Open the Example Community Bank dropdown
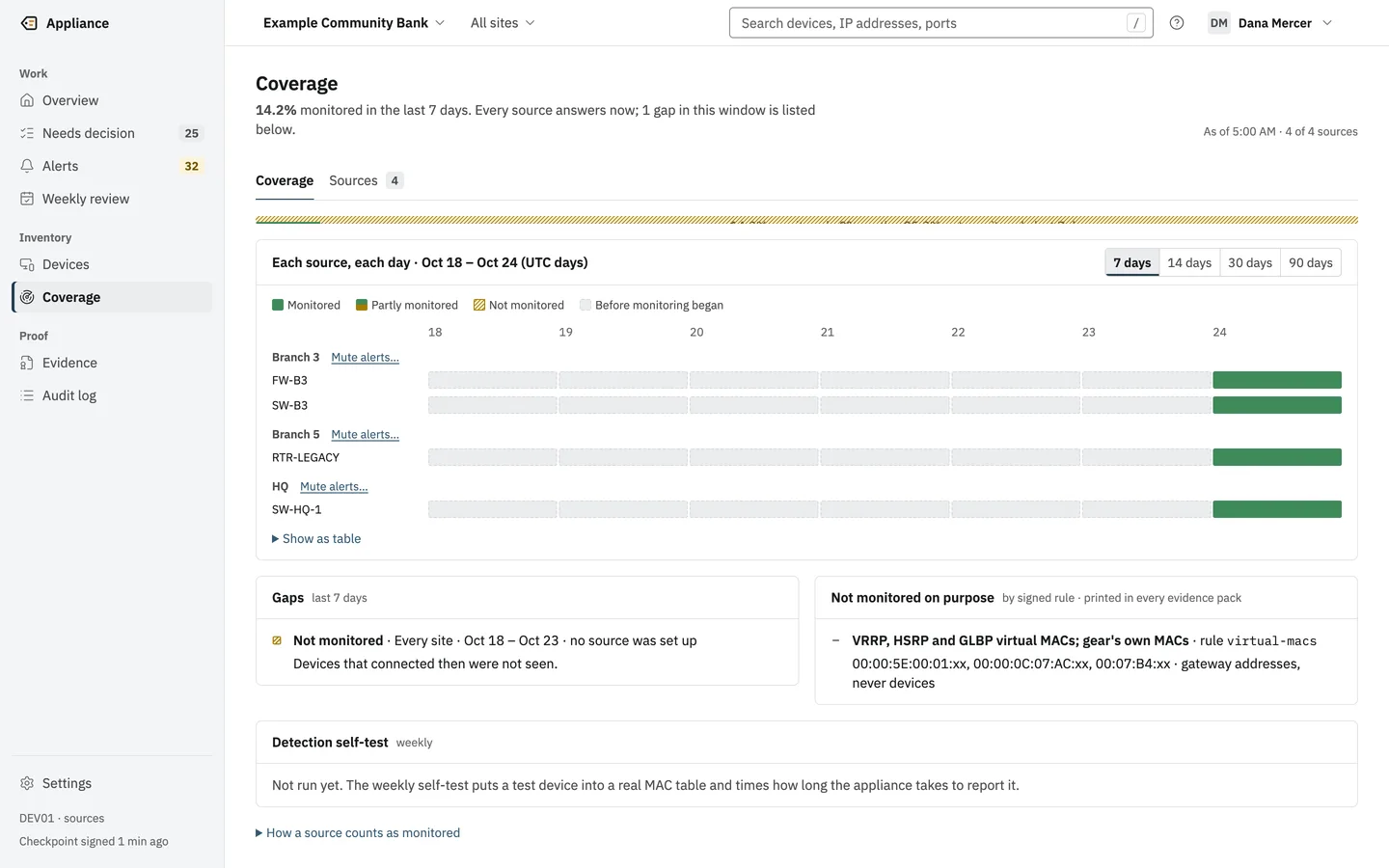The height and width of the screenshot is (868, 1389). (x=353, y=23)
